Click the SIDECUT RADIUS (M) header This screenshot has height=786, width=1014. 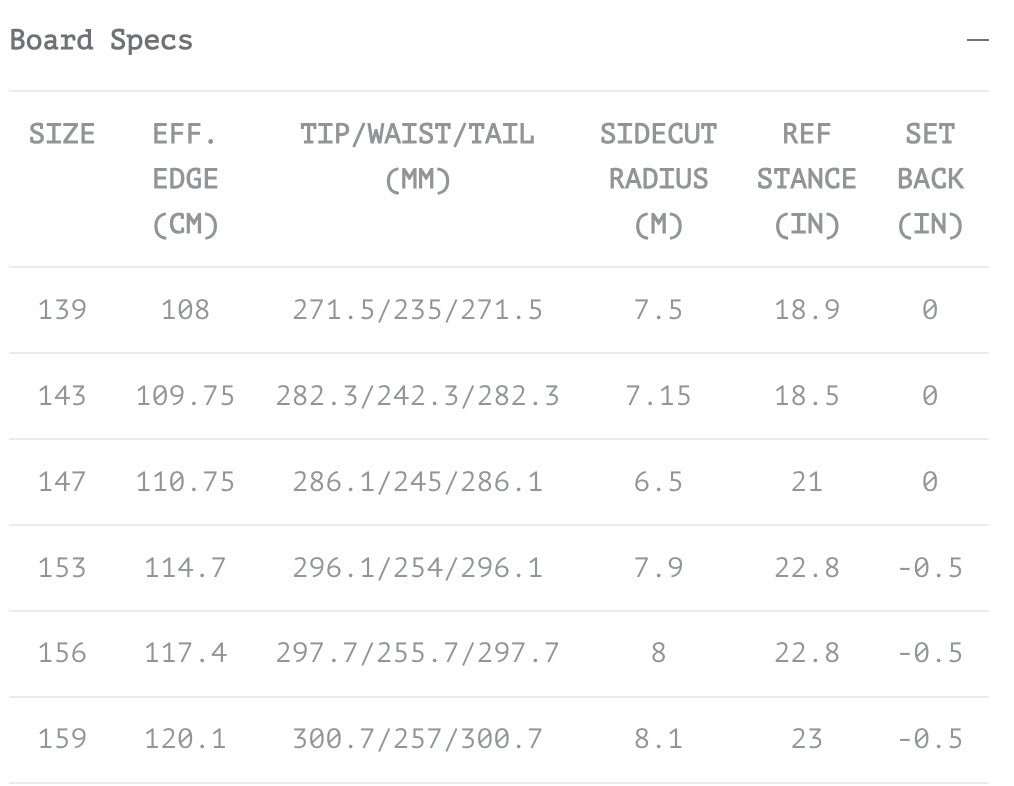(658, 179)
